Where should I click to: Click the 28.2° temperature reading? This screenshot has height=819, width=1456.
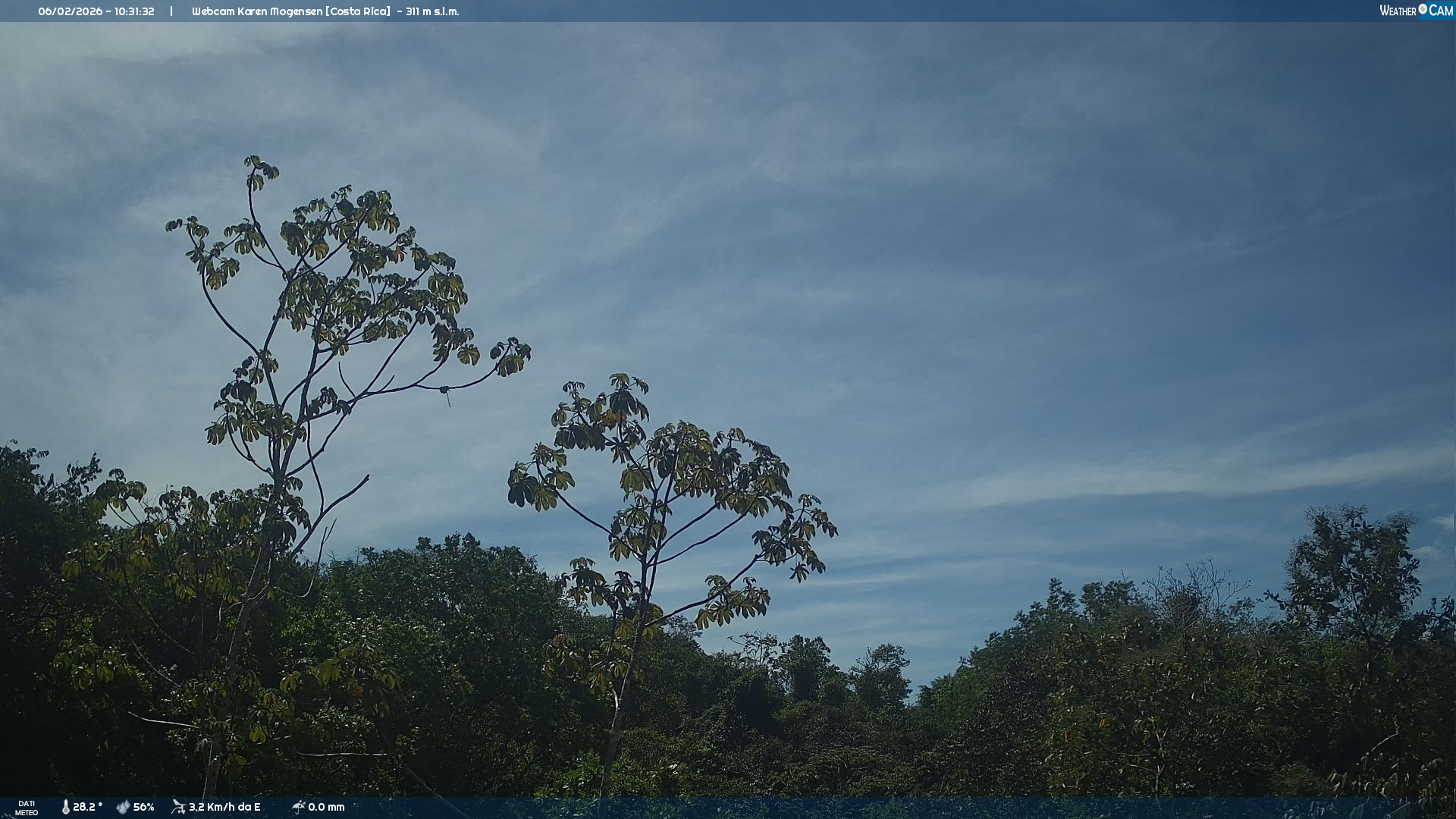87,807
